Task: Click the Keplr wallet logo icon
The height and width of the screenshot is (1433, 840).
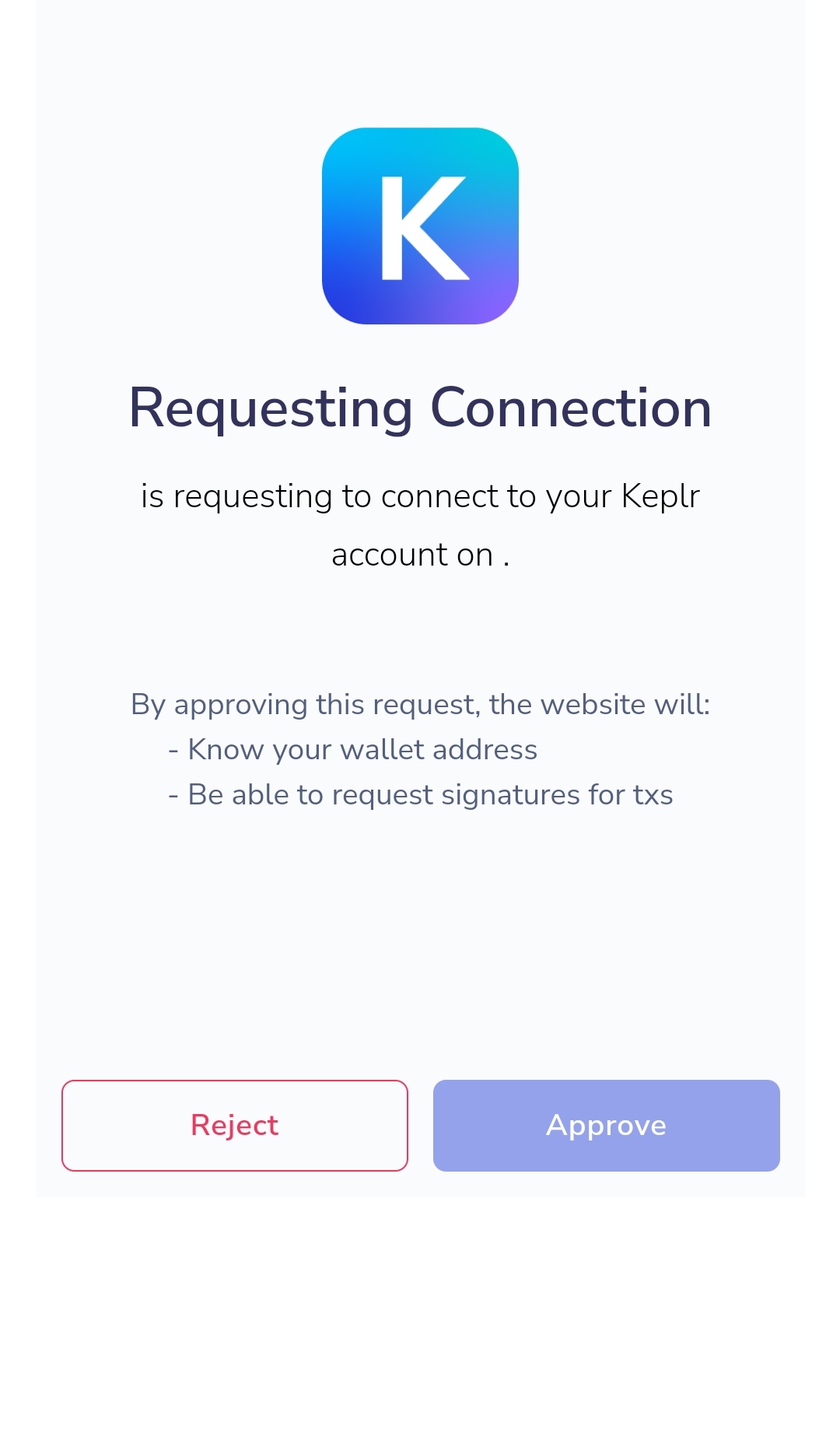Action: [420, 226]
